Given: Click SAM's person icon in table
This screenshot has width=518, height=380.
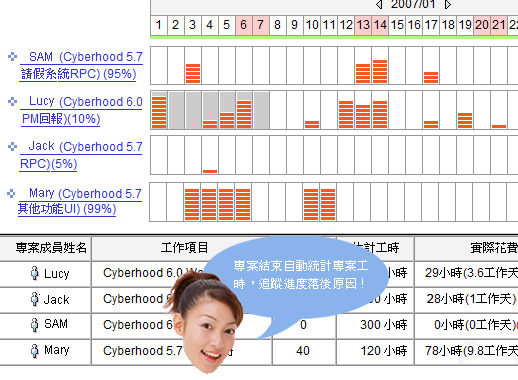Looking at the screenshot, I should point(34,325).
